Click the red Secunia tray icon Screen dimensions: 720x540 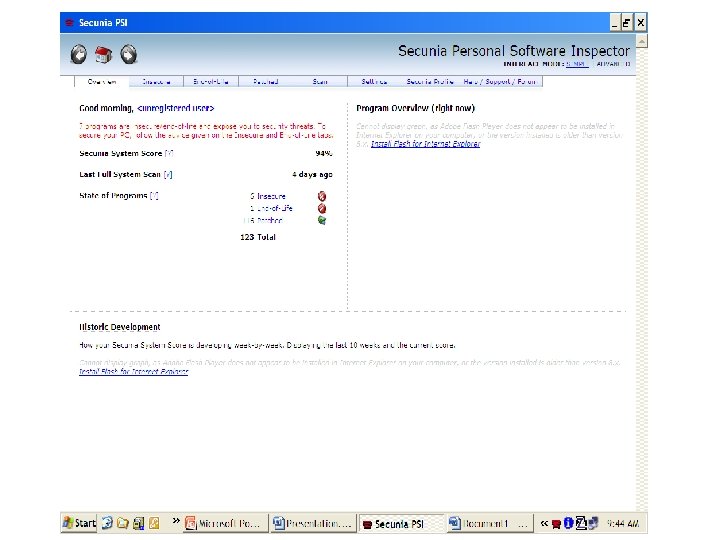click(556, 523)
